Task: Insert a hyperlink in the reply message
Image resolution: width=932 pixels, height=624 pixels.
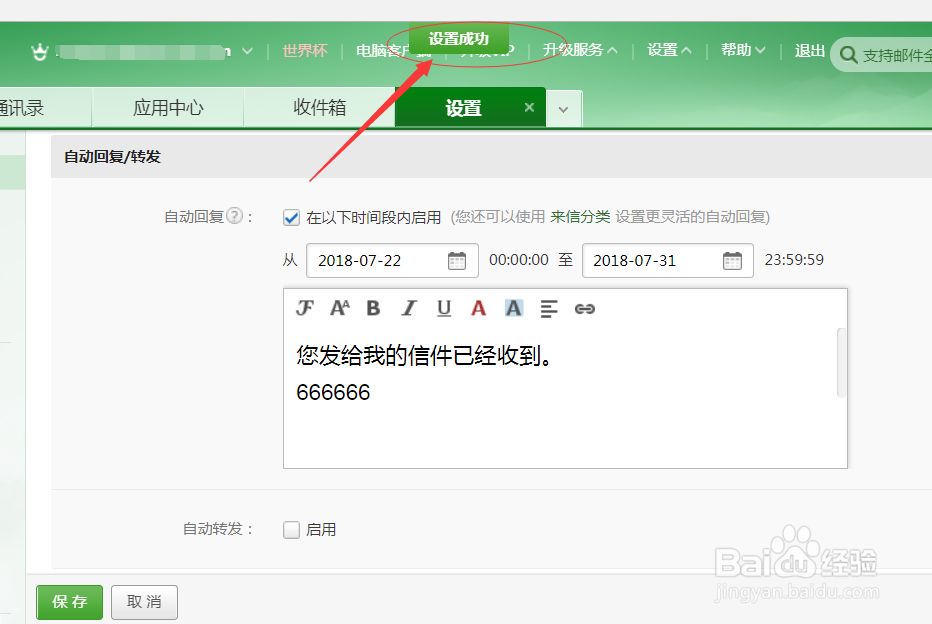Action: click(x=585, y=308)
